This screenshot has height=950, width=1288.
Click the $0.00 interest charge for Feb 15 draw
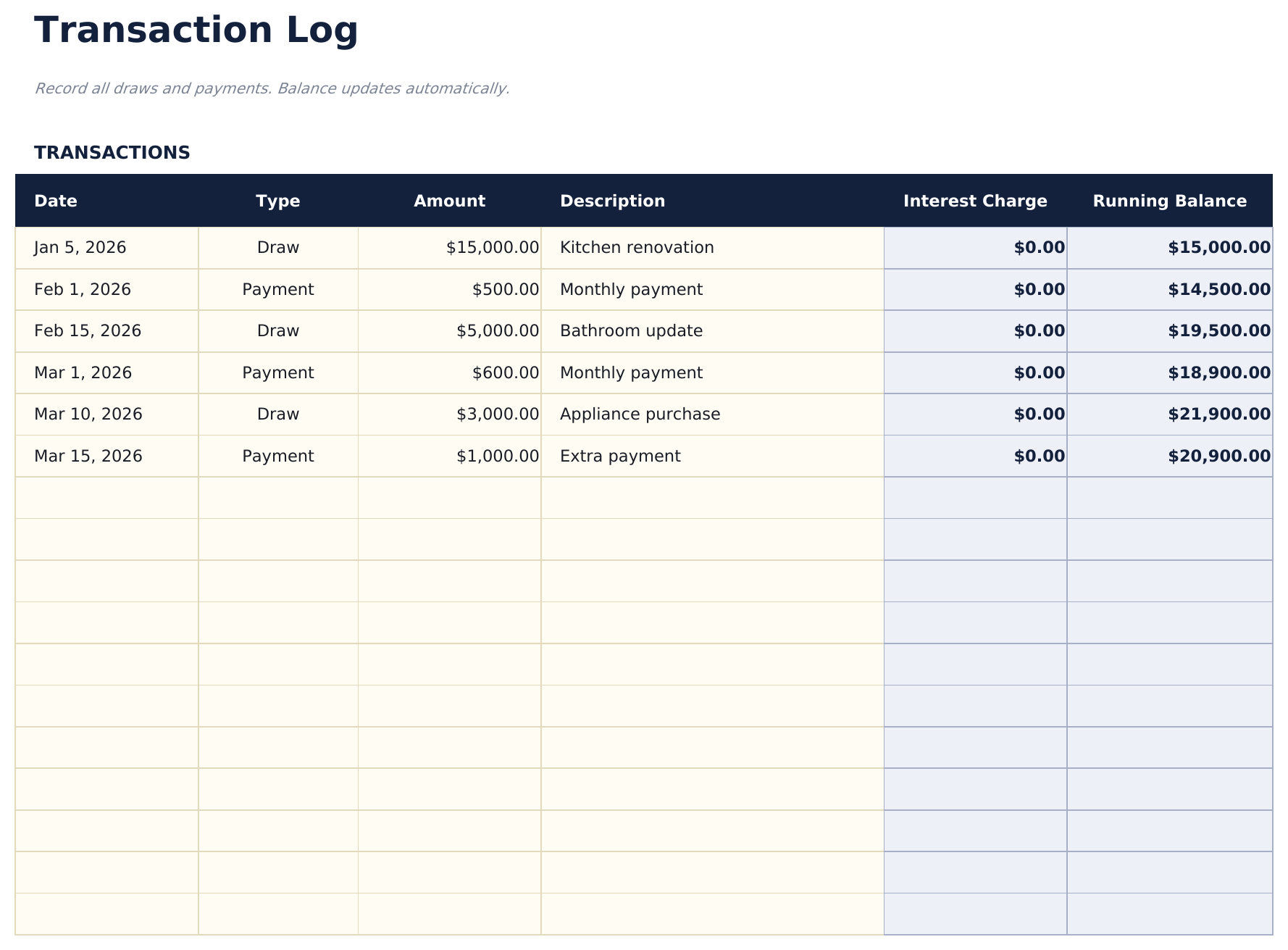pos(1037,330)
